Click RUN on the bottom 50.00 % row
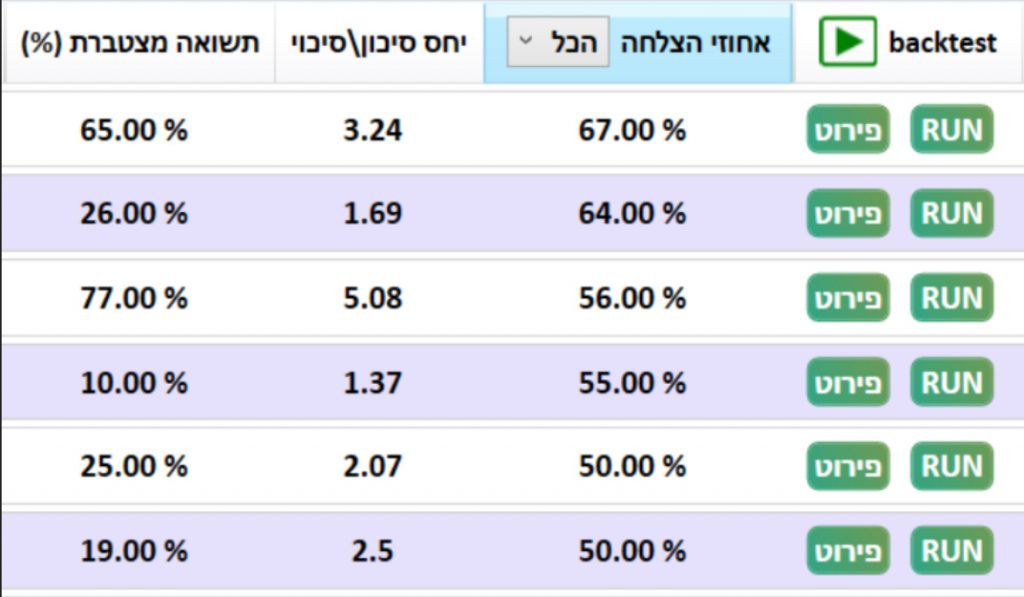Screen dimensions: 1024x597 tap(950, 550)
